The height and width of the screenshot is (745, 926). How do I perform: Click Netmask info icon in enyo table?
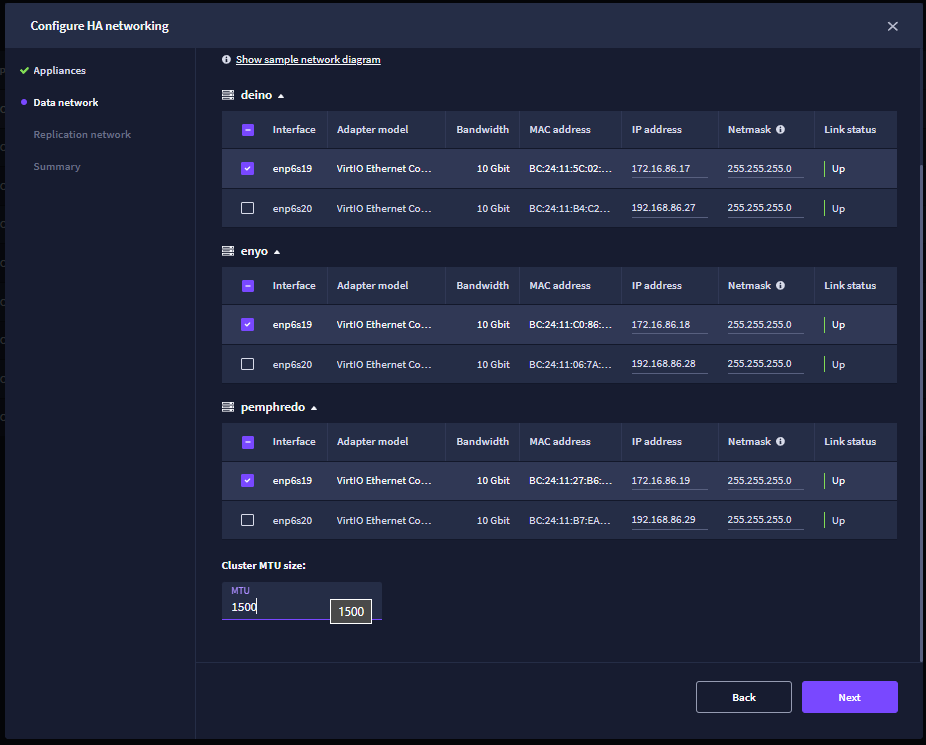780,285
